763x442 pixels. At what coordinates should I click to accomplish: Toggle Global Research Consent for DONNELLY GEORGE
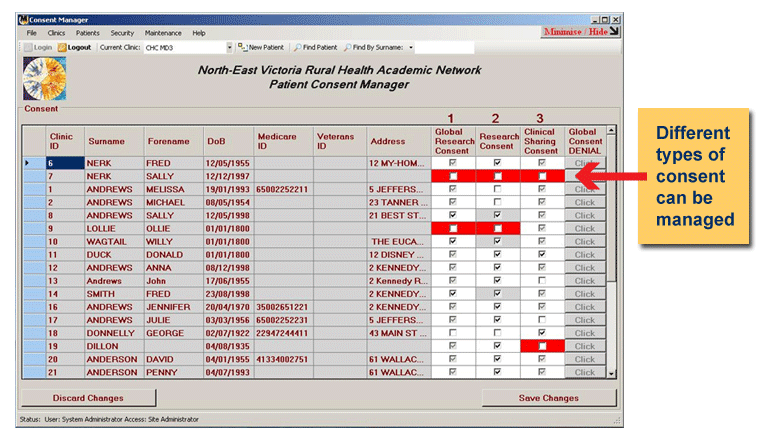pyautogui.click(x=453, y=333)
